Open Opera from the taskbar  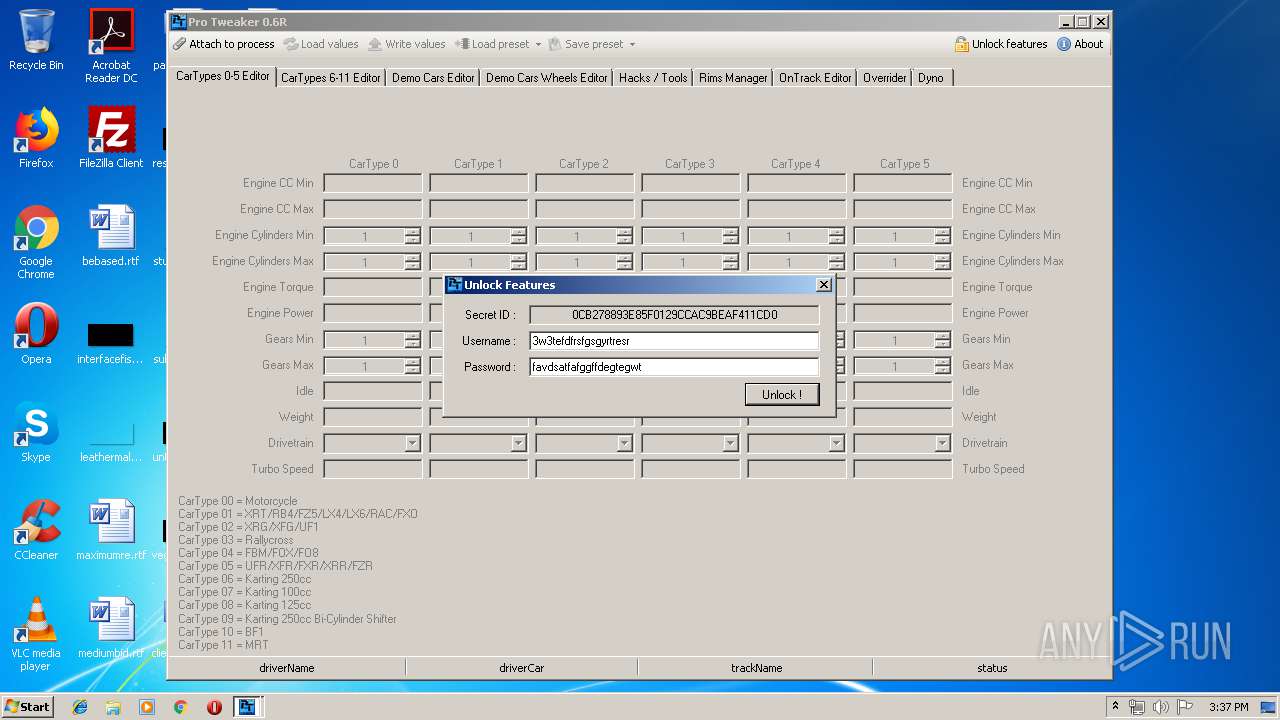(x=214, y=707)
